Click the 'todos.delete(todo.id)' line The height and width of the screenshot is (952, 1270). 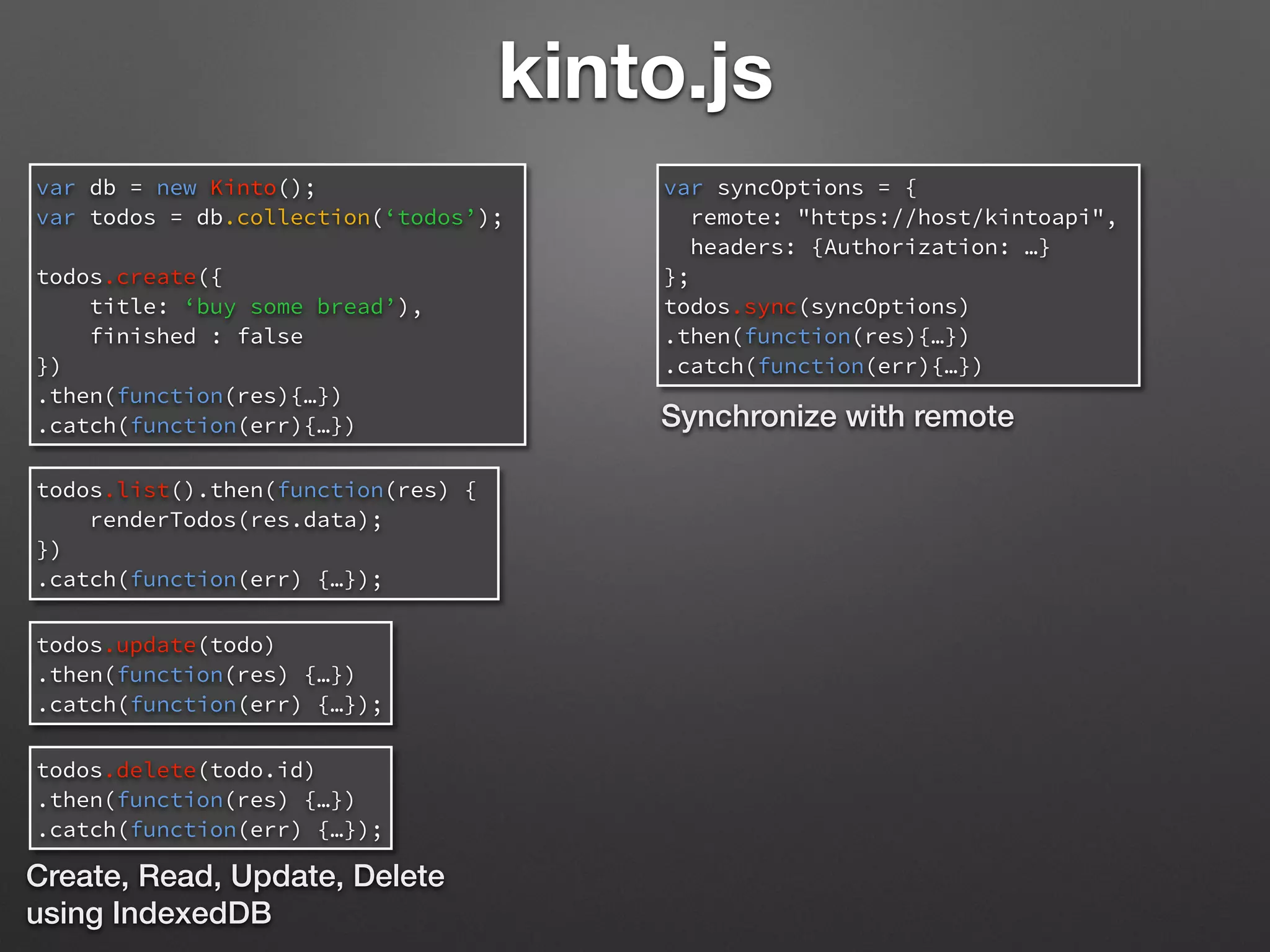(x=175, y=770)
